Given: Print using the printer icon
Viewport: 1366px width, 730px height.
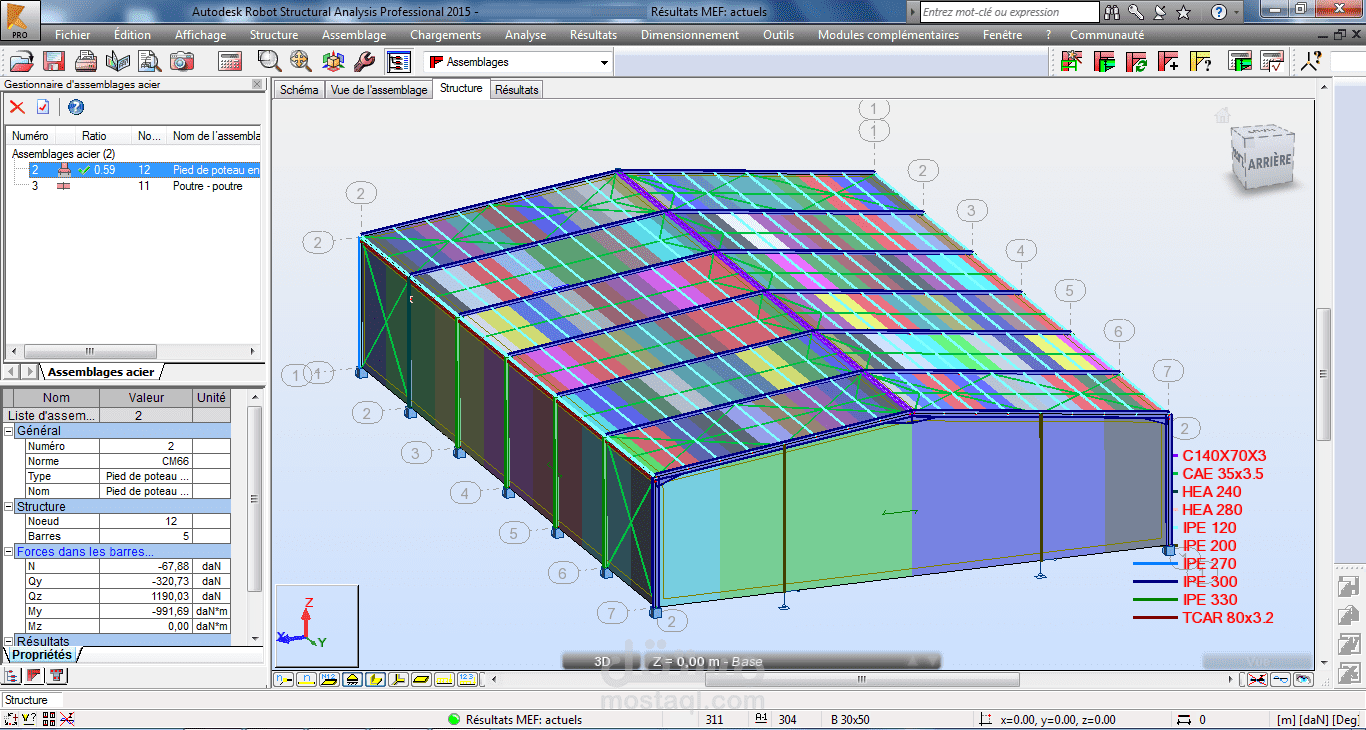Looking at the screenshot, I should coord(86,62).
